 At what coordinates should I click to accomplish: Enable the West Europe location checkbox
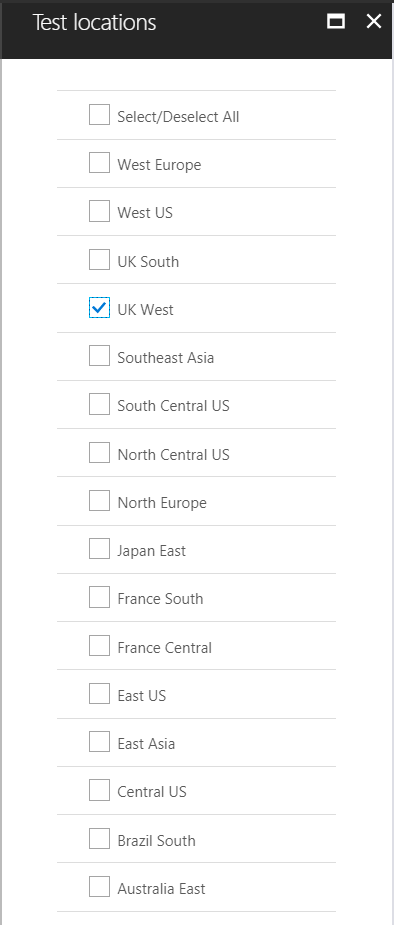[99, 162]
